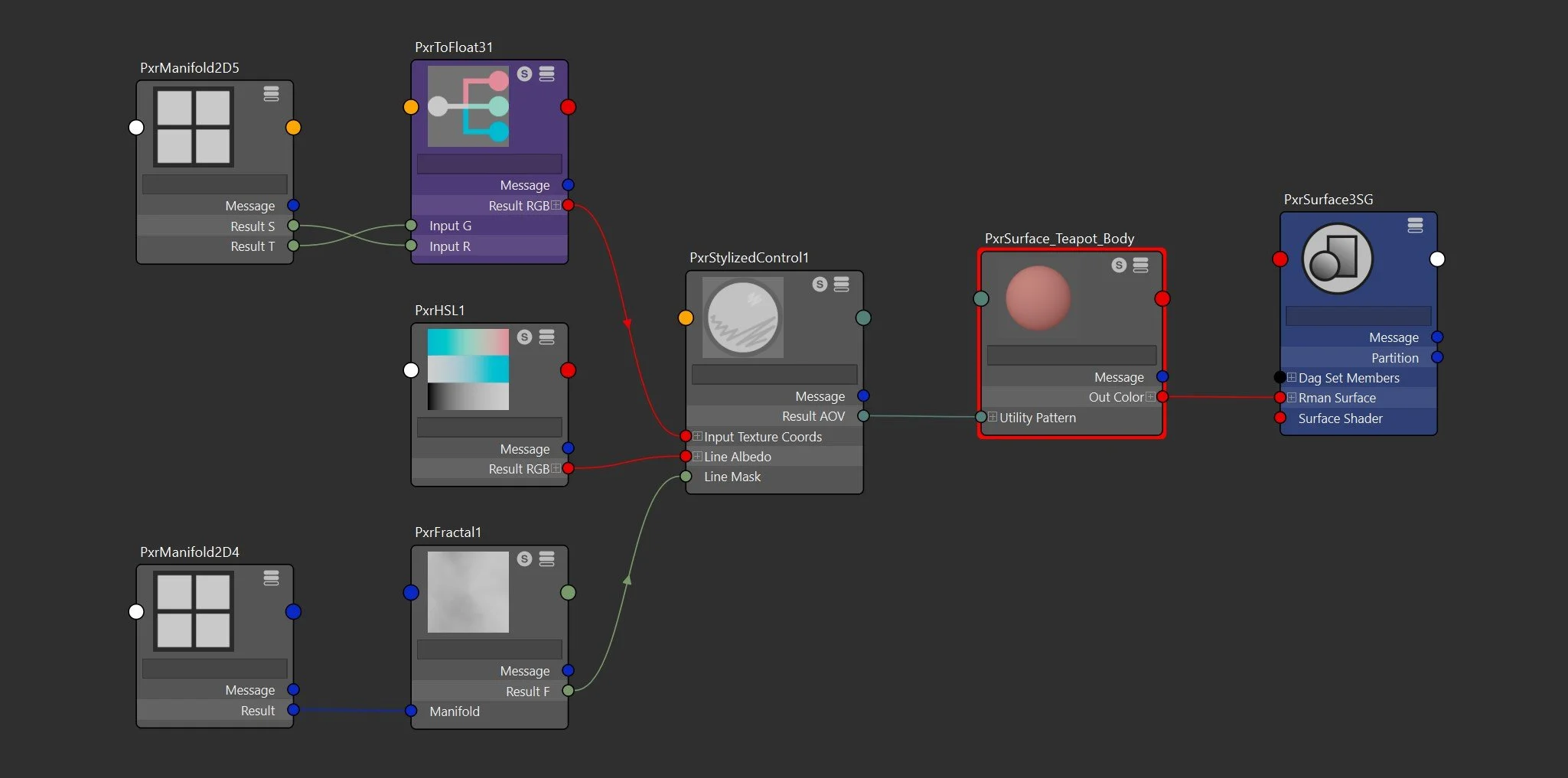The image size is (1568, 778).
Task: Click the S swatch icon on PxrSurface_Teapot_Body
Action: [x=1117, y=265]
